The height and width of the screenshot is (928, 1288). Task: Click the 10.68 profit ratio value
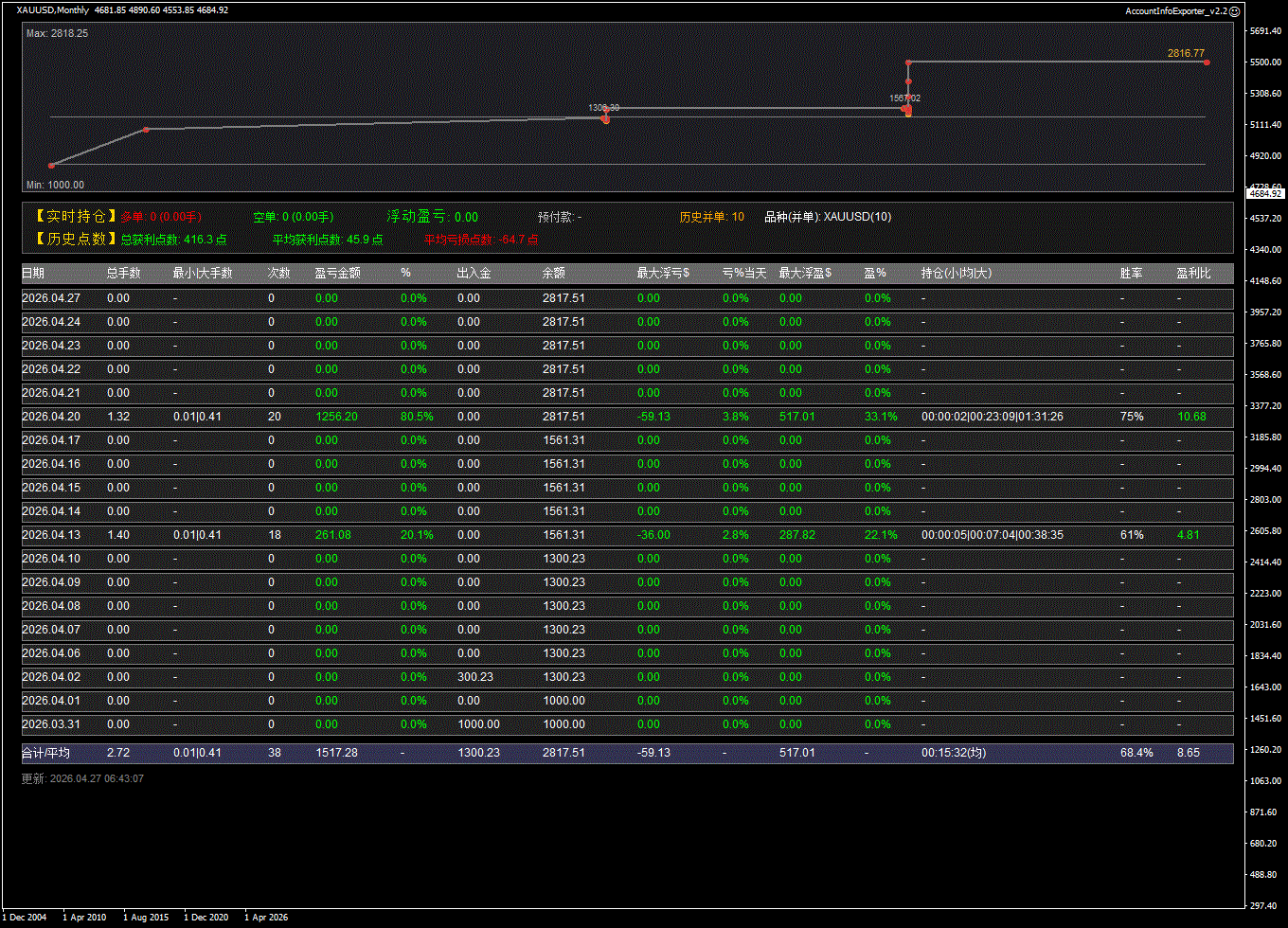pyautogui.click(x=1190, y=417)
